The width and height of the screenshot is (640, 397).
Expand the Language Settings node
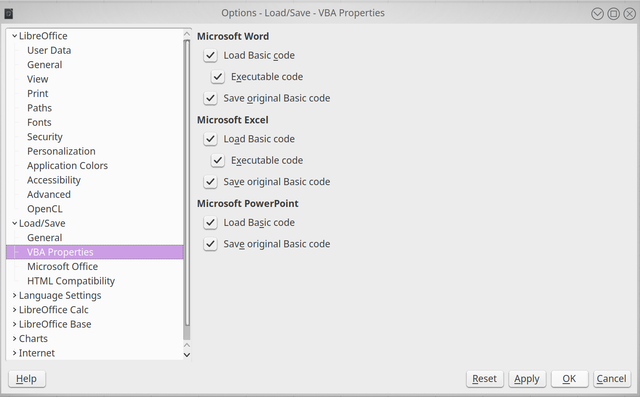[15, 295]
